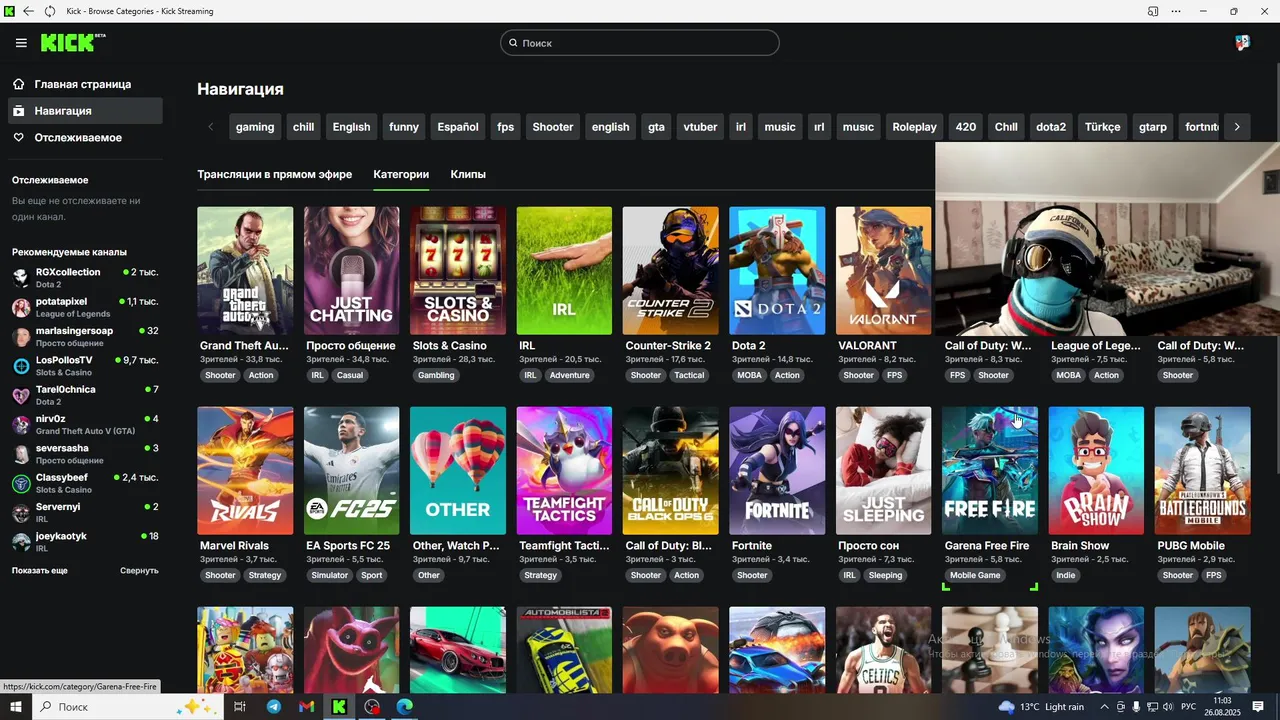Open Task View in taskbar

(240, 707)
